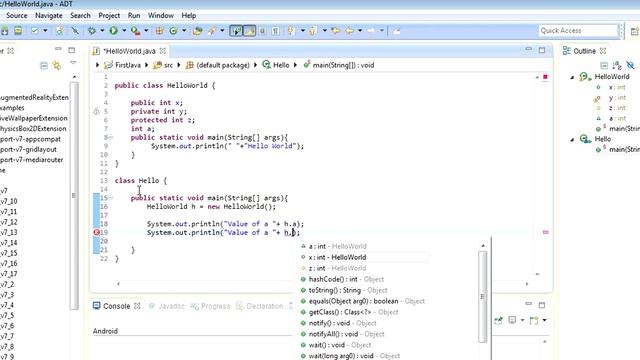Click the Run external tools icon
Viewport: 640px width, 360px height.
coord(135,31)
